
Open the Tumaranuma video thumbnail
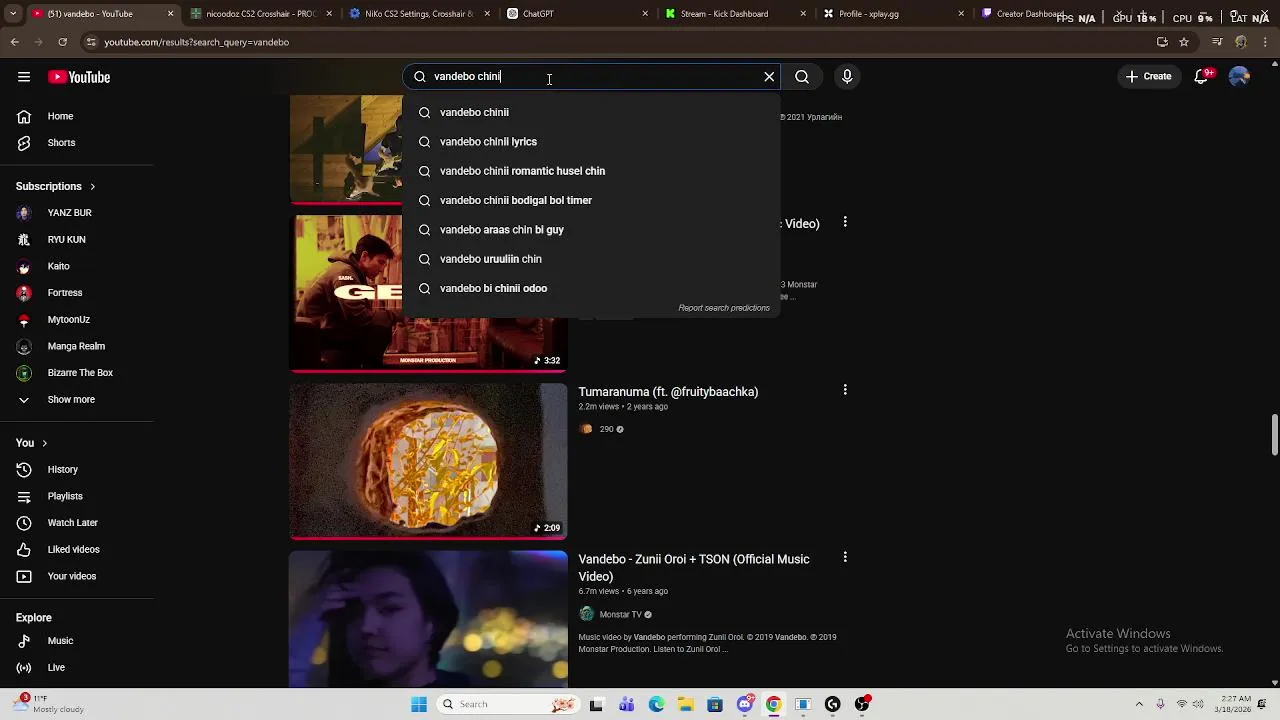tap(428, 461)
